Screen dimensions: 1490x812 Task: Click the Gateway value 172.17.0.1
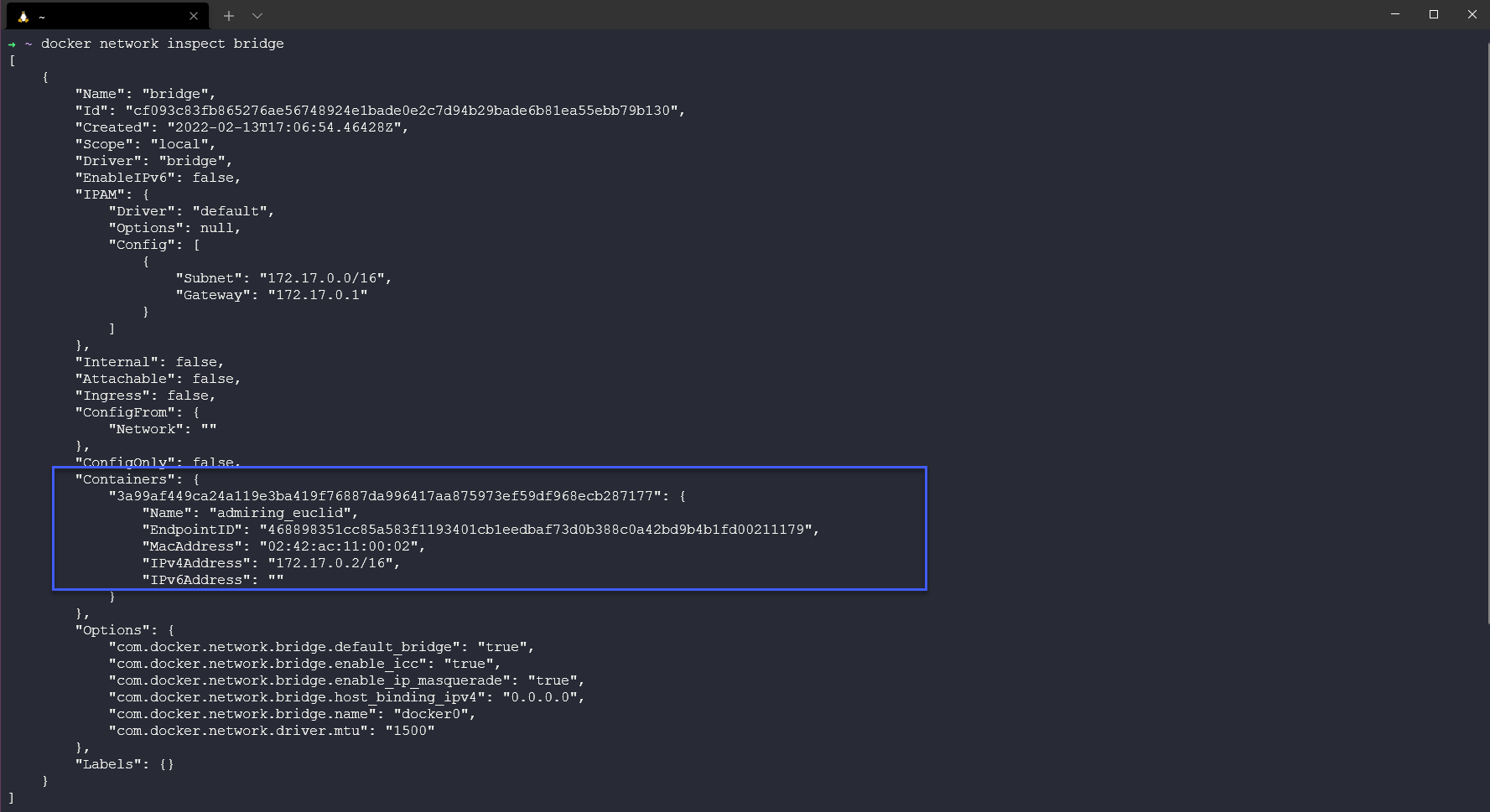click(317, 295)
